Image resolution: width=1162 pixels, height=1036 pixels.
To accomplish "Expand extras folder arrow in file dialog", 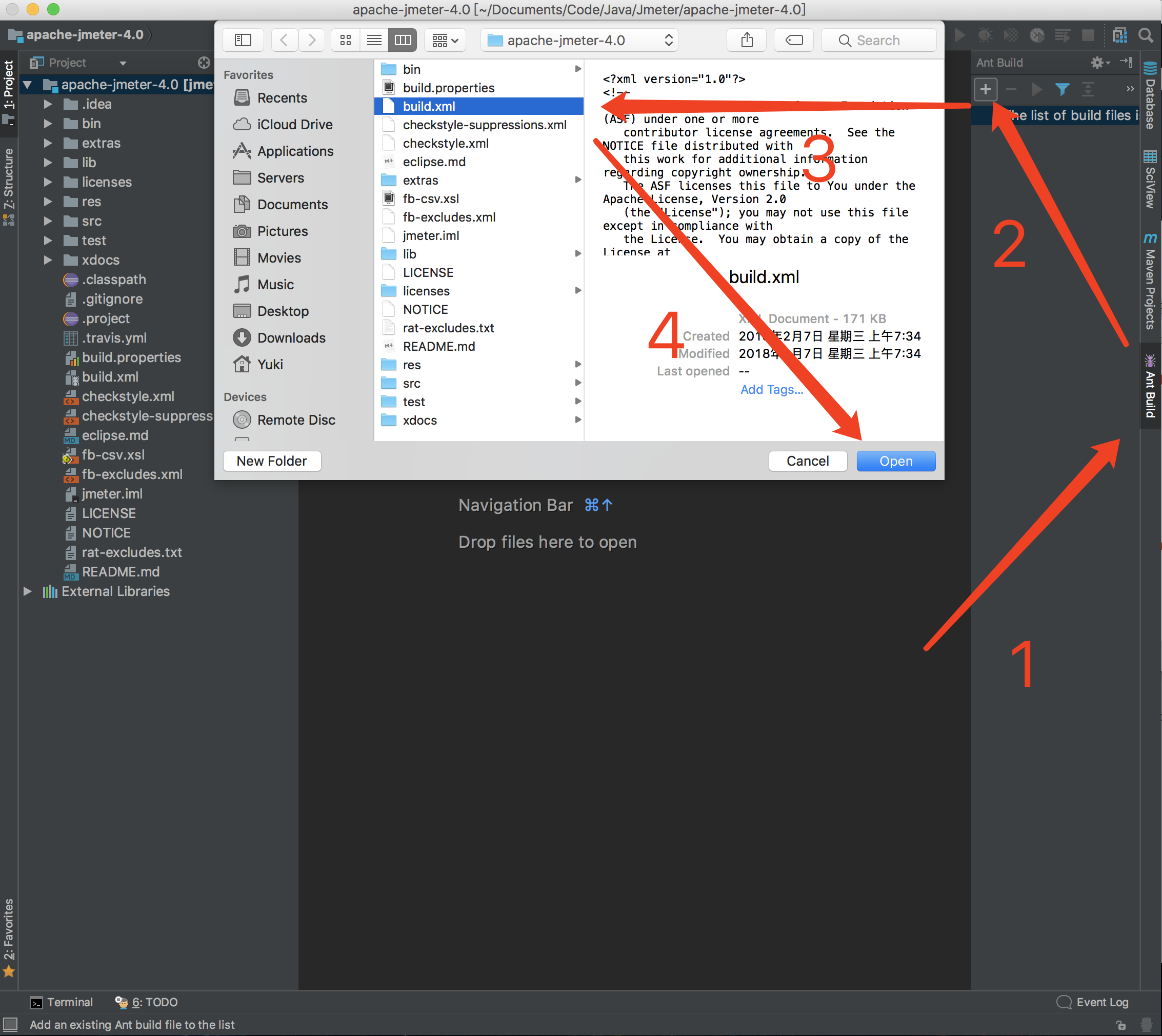I will 577,180.
